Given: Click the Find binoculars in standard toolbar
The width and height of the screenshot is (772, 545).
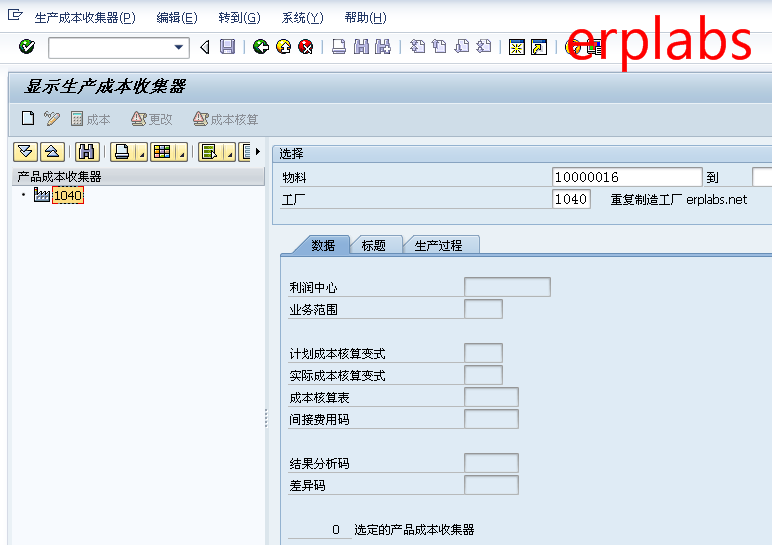Looking at the screenshot, I should (361, 47).
